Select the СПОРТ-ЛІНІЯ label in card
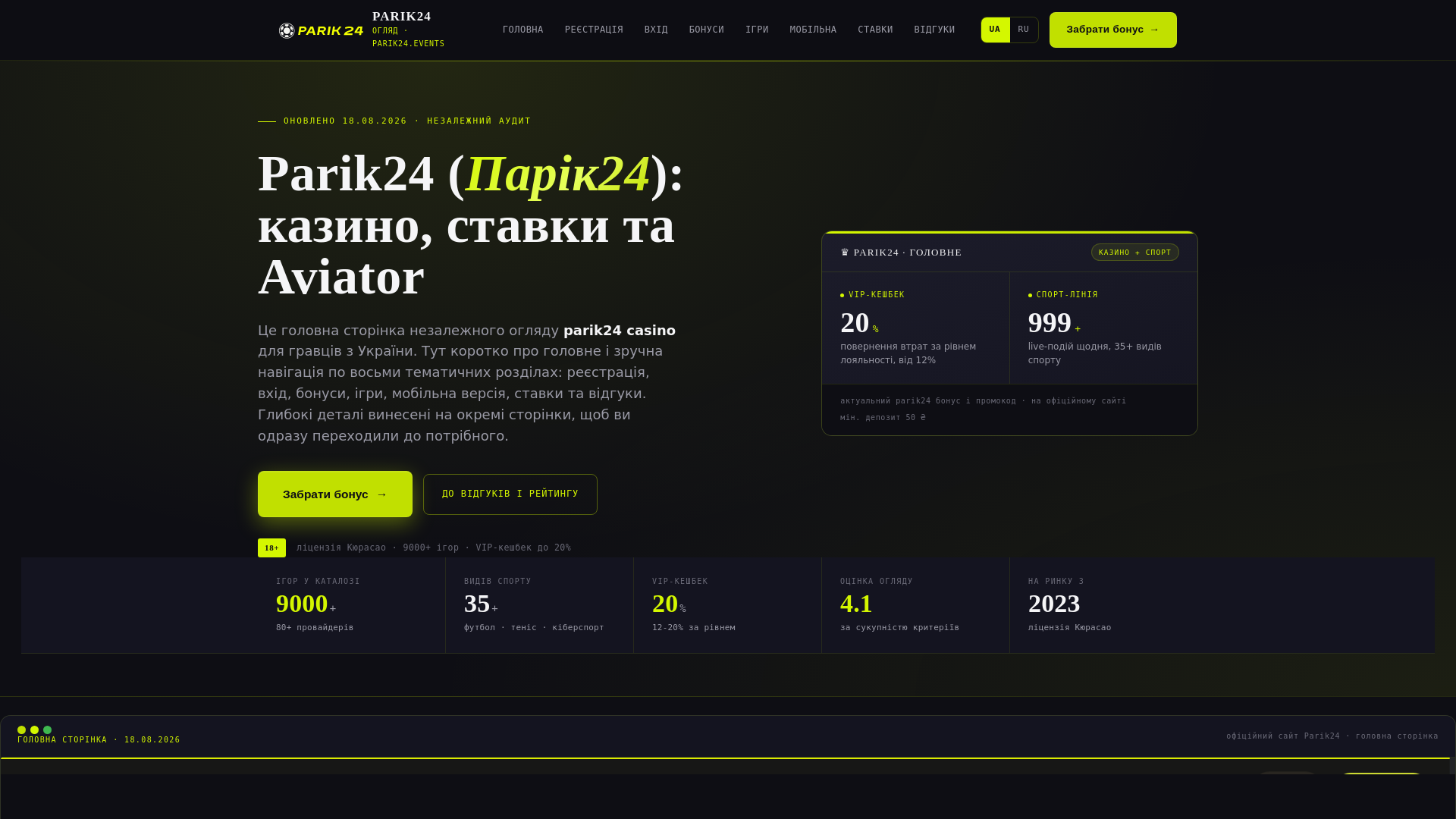 click(x=1067, y=294)
